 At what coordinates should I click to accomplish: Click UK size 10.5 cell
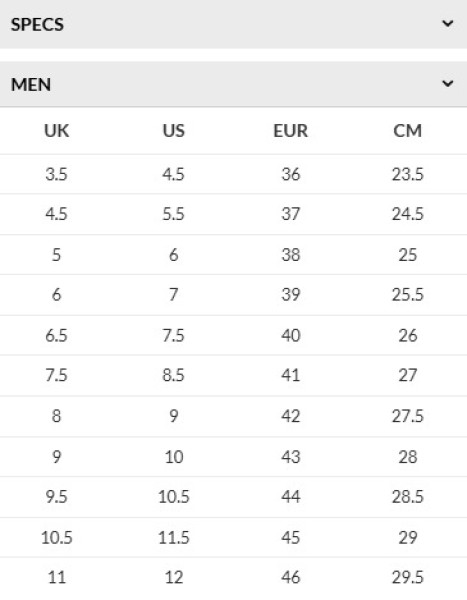pos(57,538)
